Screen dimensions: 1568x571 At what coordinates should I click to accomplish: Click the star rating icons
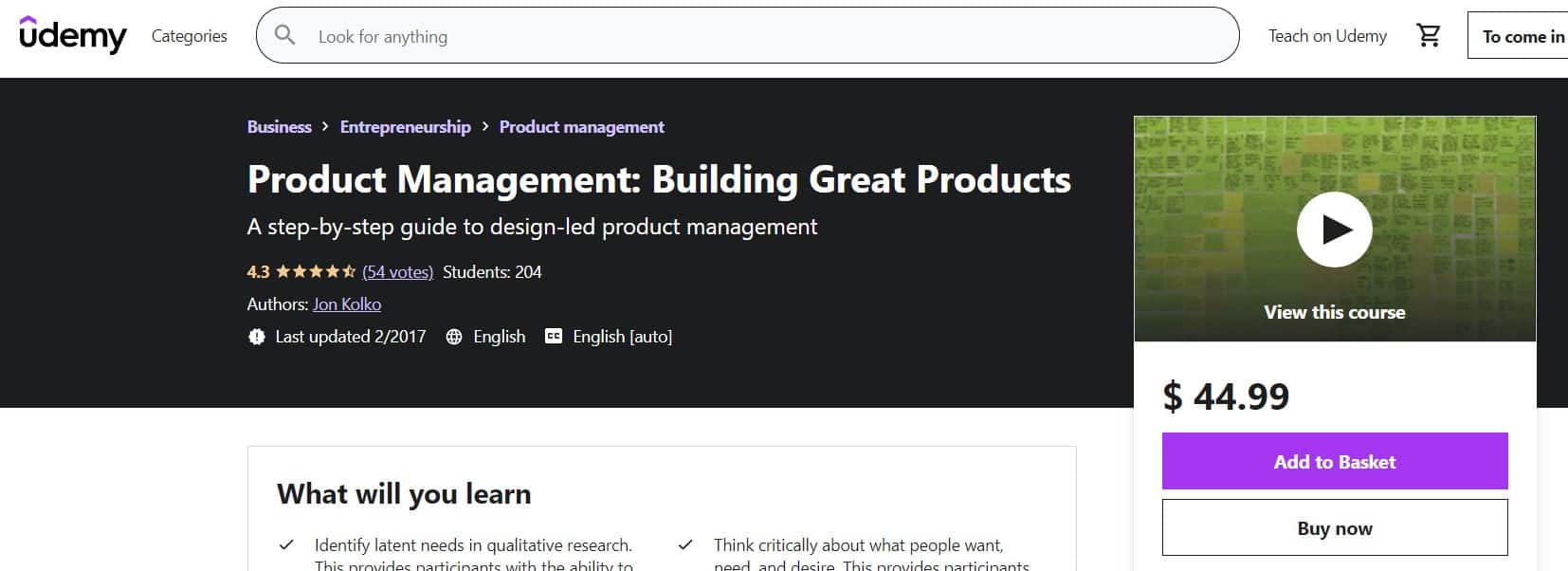click(316, 272)
